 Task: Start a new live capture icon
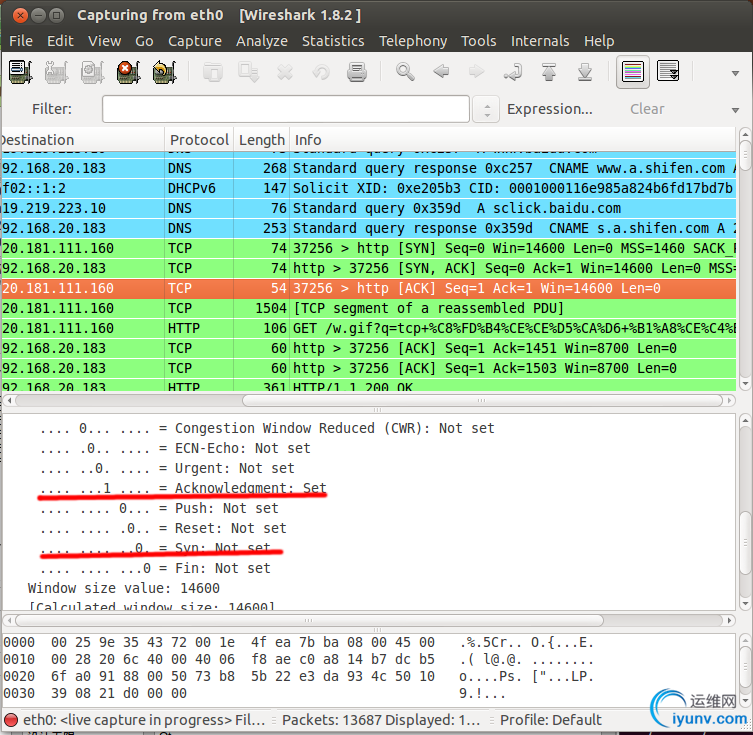(92, 72)
